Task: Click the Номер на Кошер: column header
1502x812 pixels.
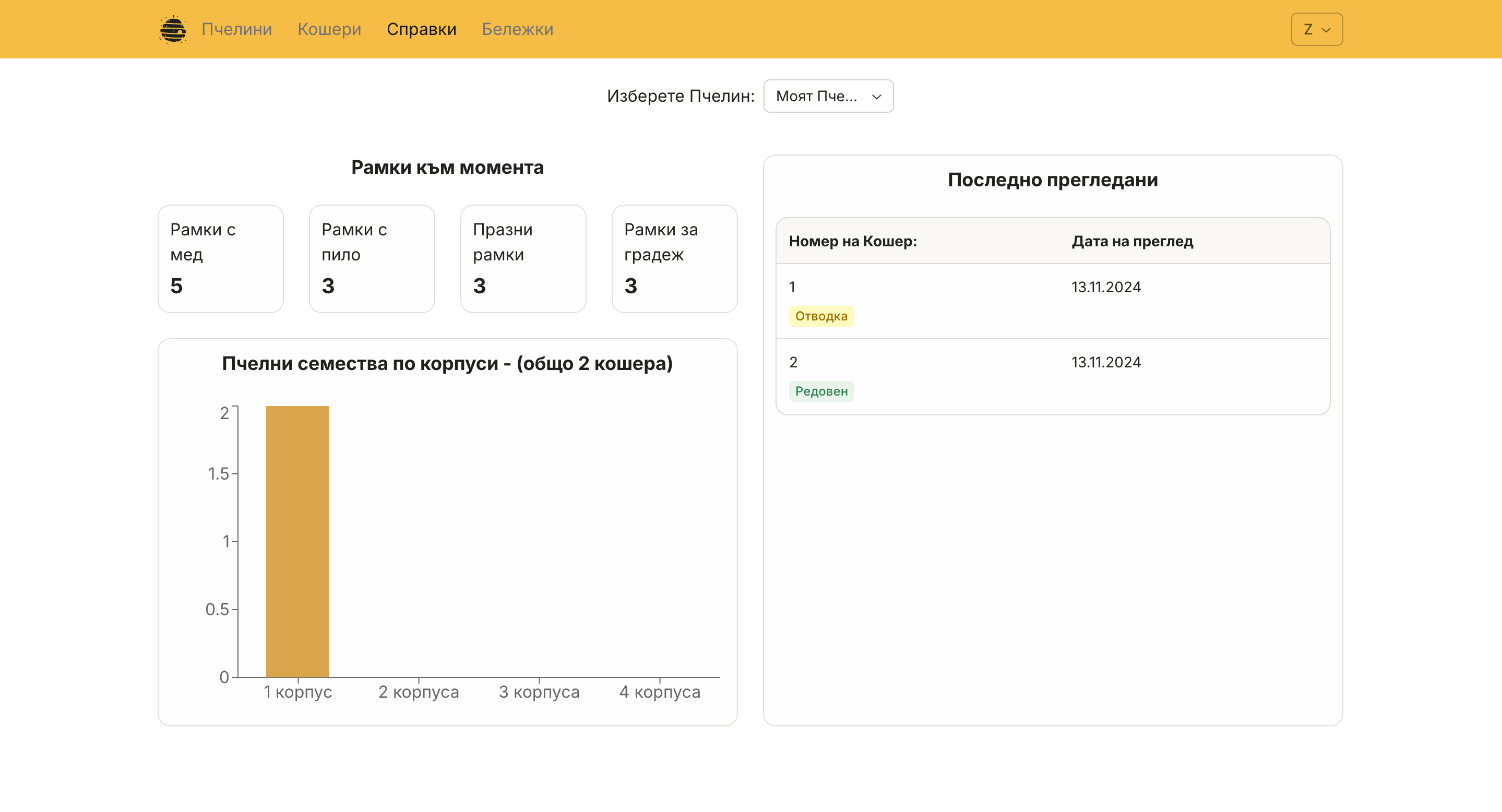Action: tap(852, 241)
